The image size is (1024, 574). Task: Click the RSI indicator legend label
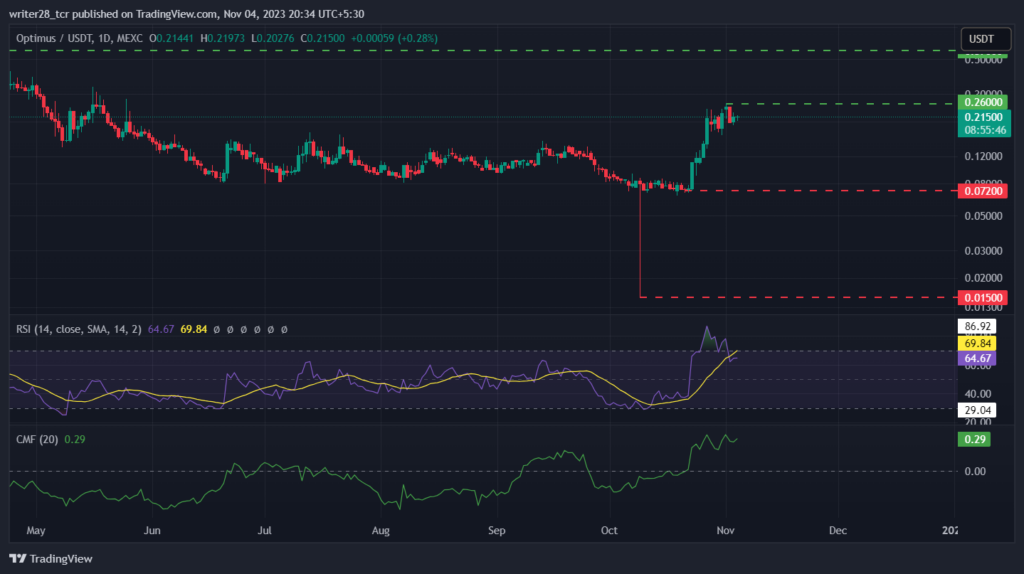click(78, 329)
